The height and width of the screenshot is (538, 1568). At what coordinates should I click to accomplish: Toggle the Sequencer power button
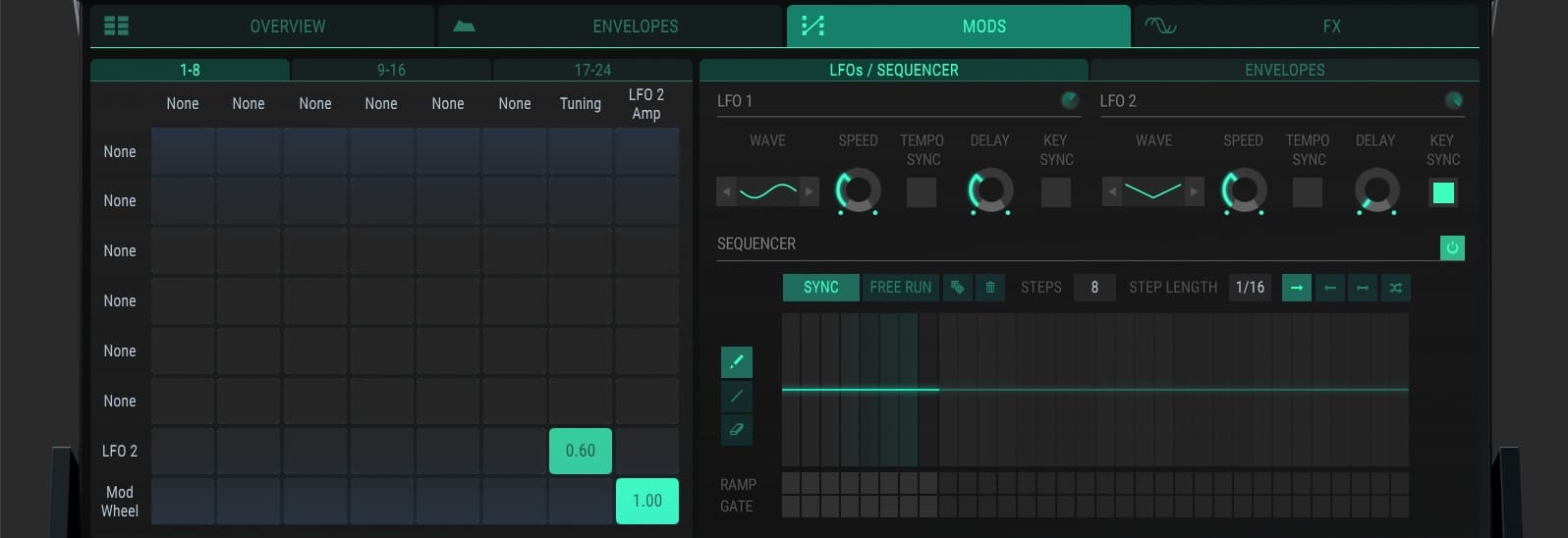[x=1452, y=247]
